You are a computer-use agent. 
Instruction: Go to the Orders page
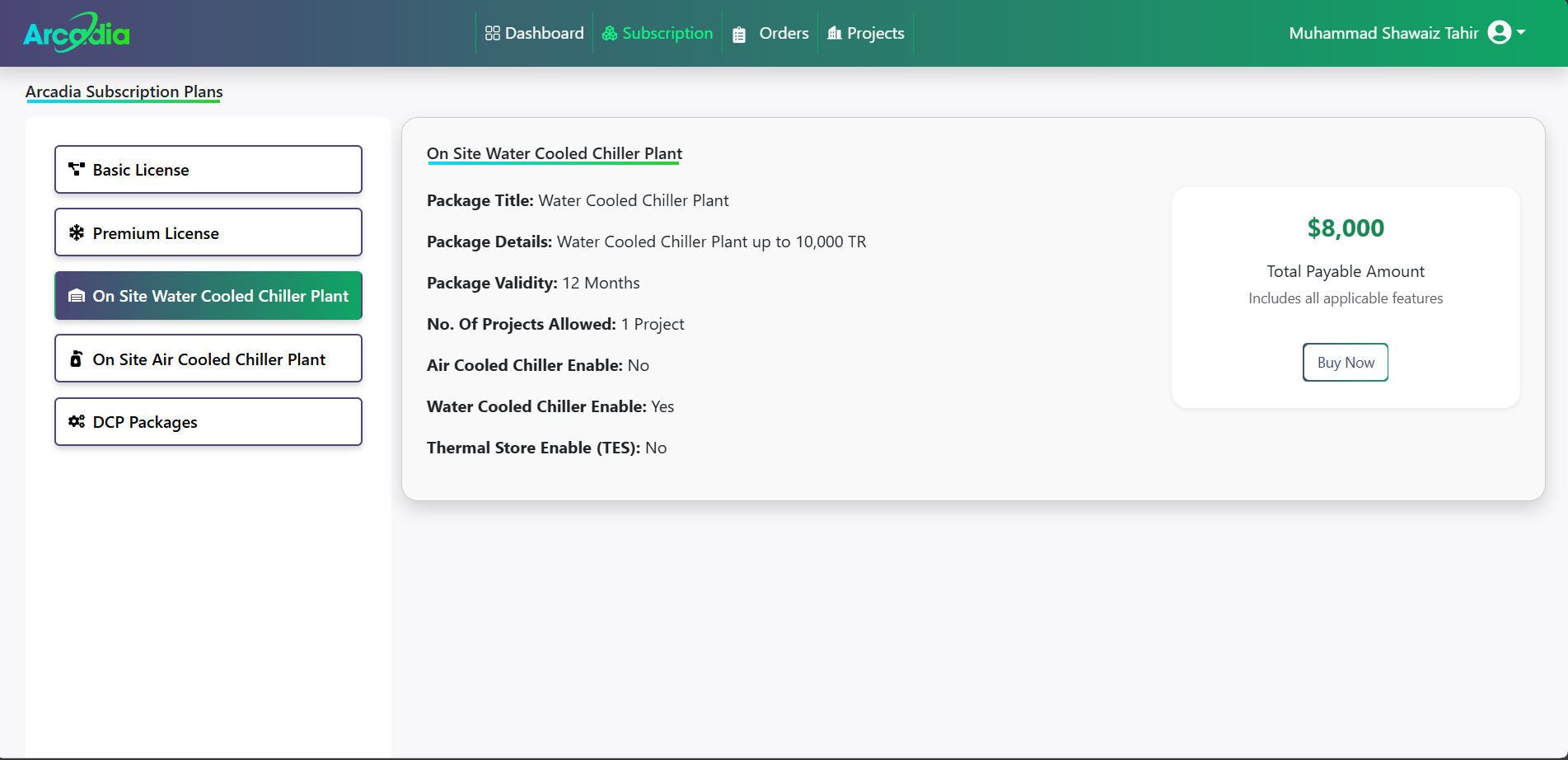[x=783, y=33]
